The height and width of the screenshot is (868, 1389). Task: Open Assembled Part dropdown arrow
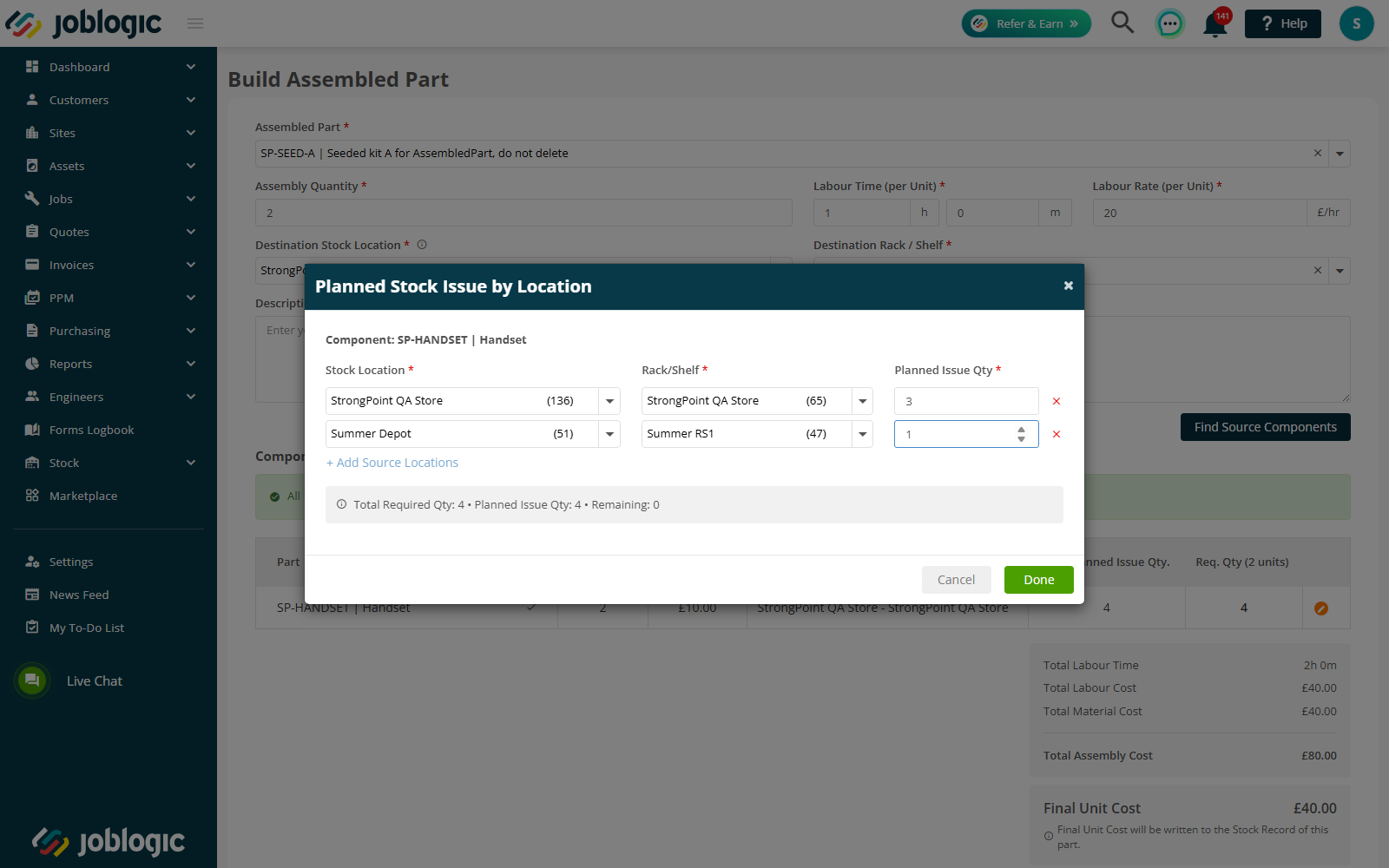(1340, 154)
